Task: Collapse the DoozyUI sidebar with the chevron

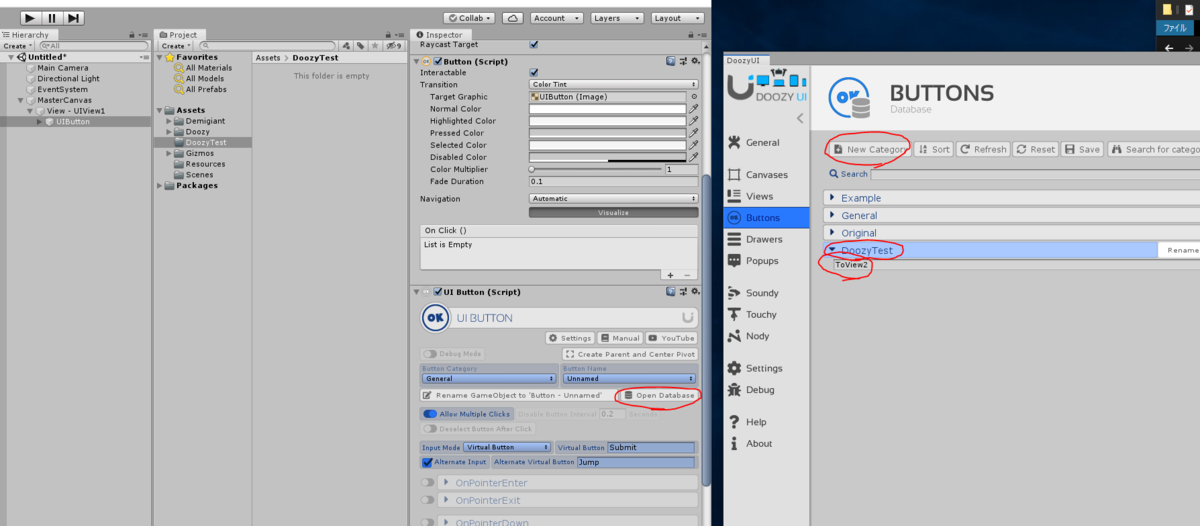Action: click(x=800, y=119)
